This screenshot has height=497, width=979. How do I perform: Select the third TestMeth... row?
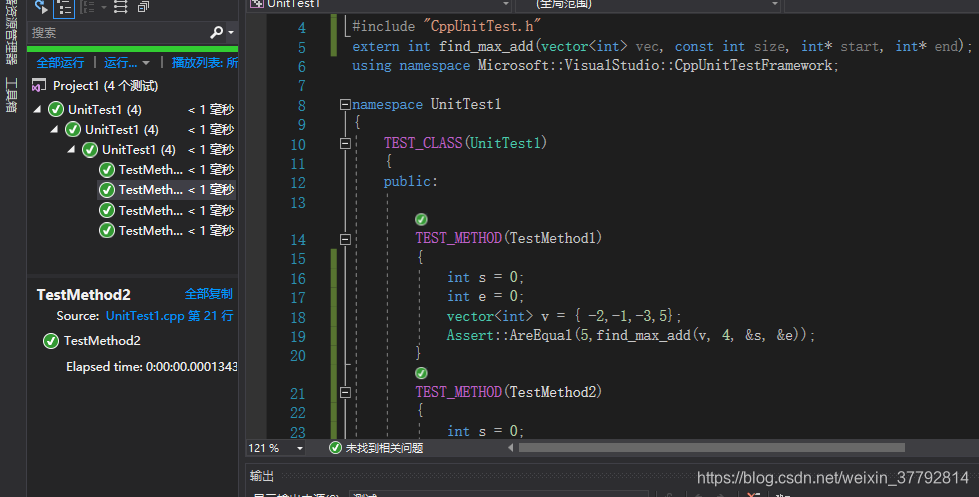pos(167,210)
